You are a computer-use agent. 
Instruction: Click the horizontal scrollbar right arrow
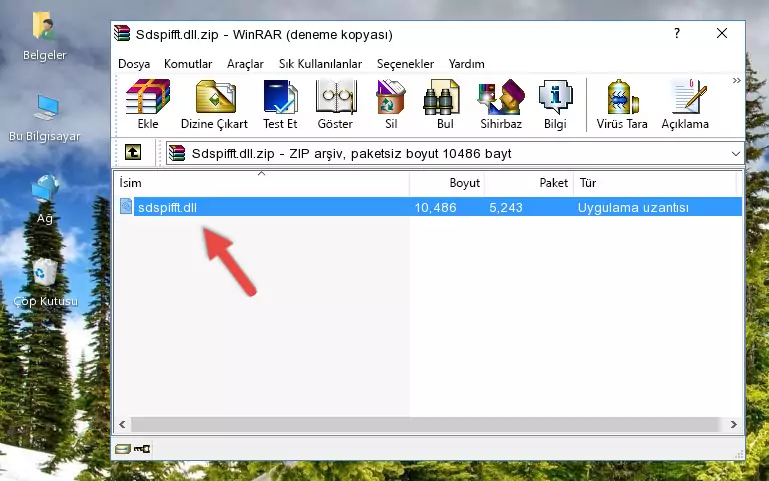734,425
